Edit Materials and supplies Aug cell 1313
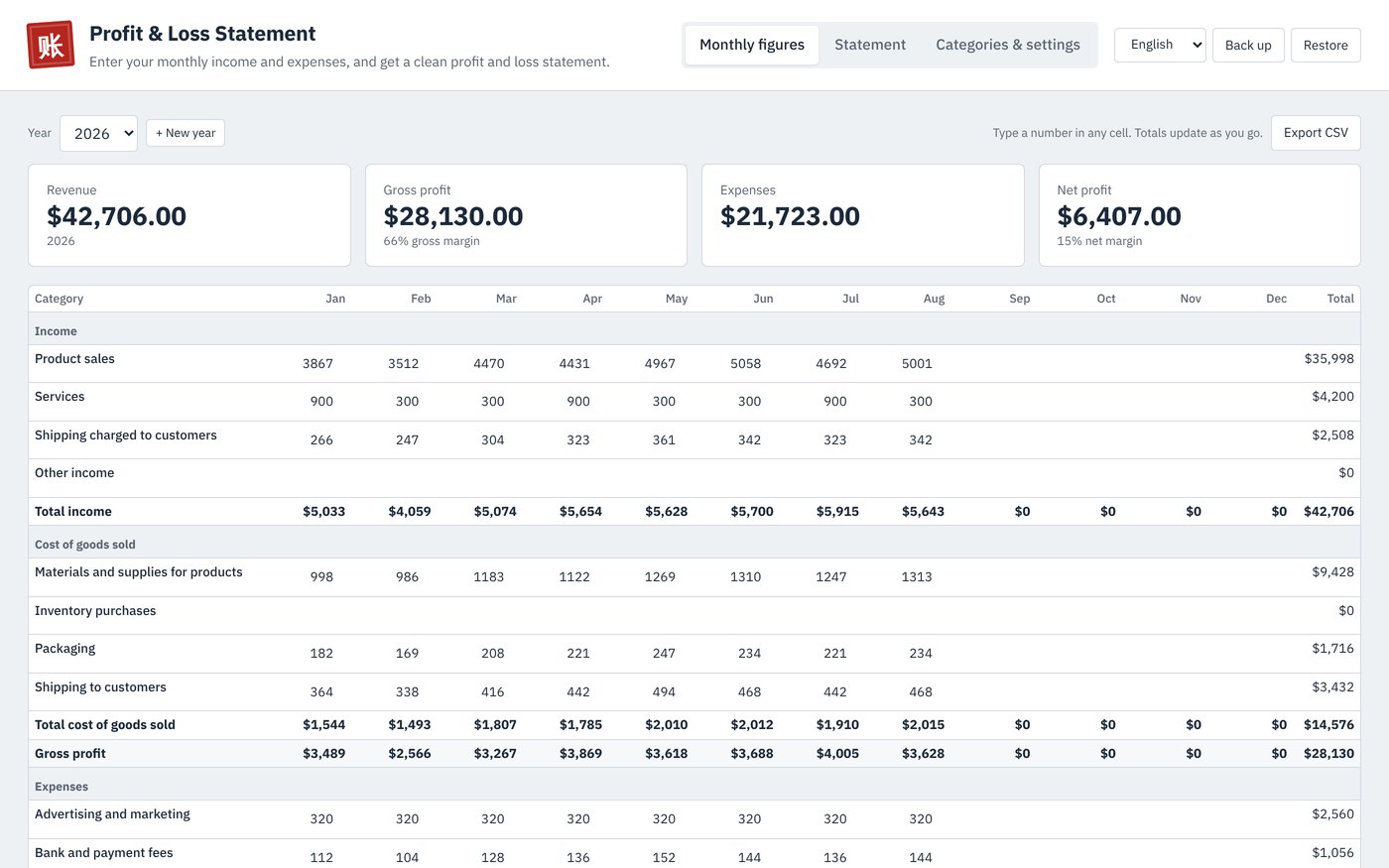Image resolution: width=1389 pixels, height=868 pixels. (909, 577)
